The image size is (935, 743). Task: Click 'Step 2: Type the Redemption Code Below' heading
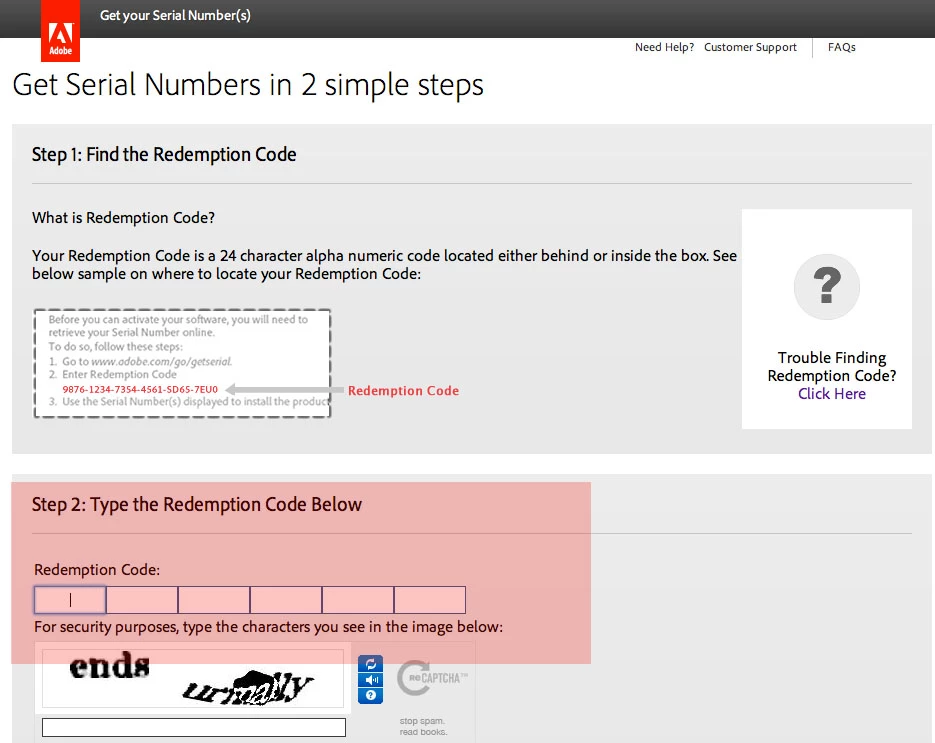(x=197, y=504)
